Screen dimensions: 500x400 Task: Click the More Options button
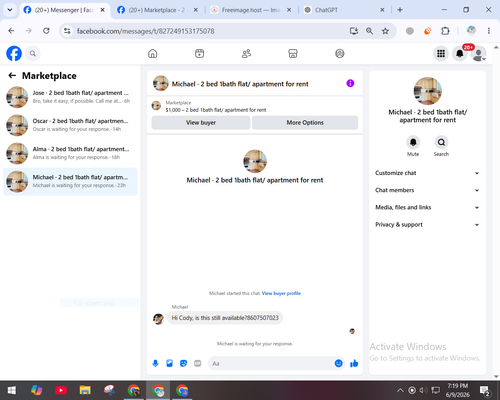click(305, 123)
